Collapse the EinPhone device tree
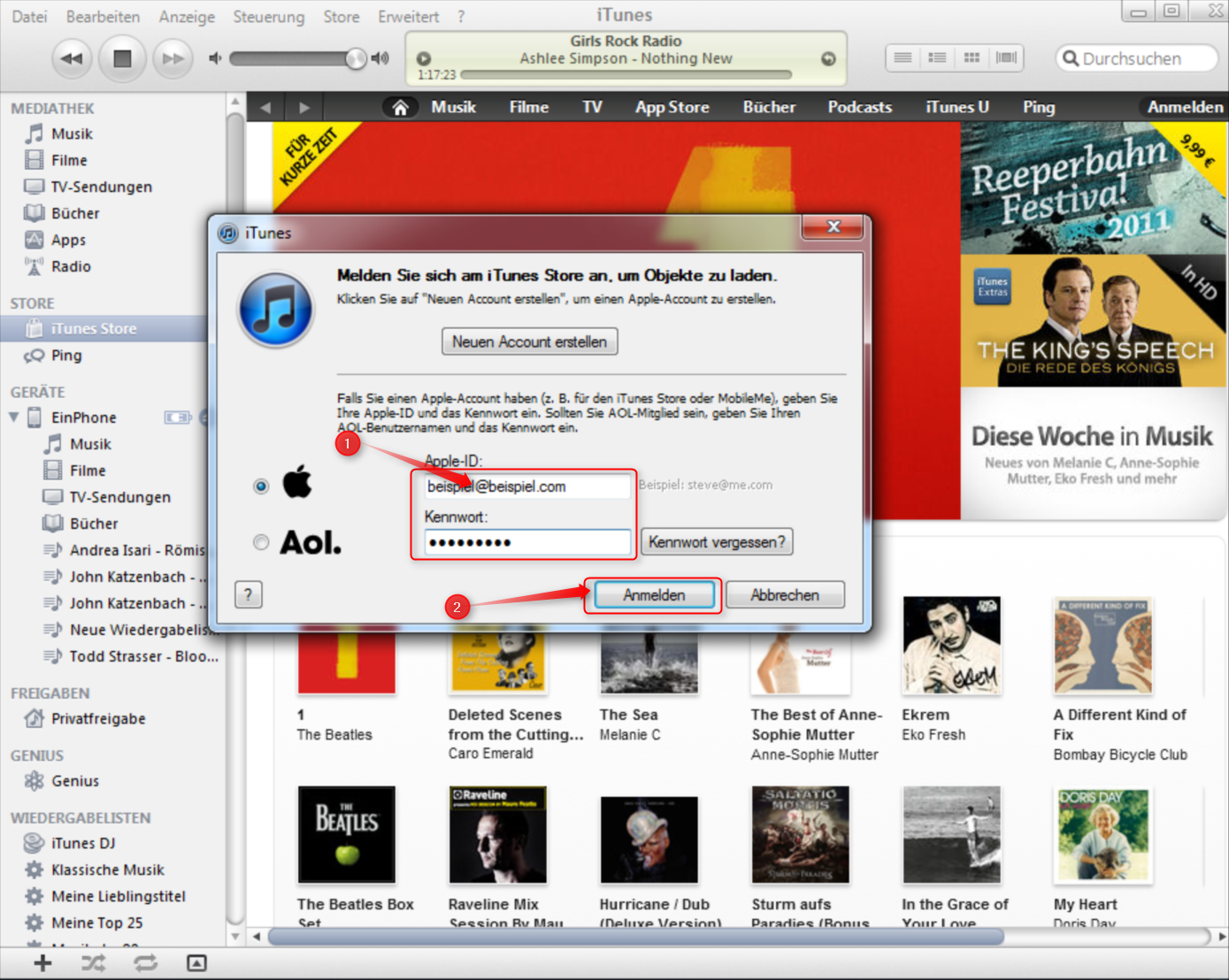Image resolution: width=1229 pixels, height=980 pixels. click(13, 417)
